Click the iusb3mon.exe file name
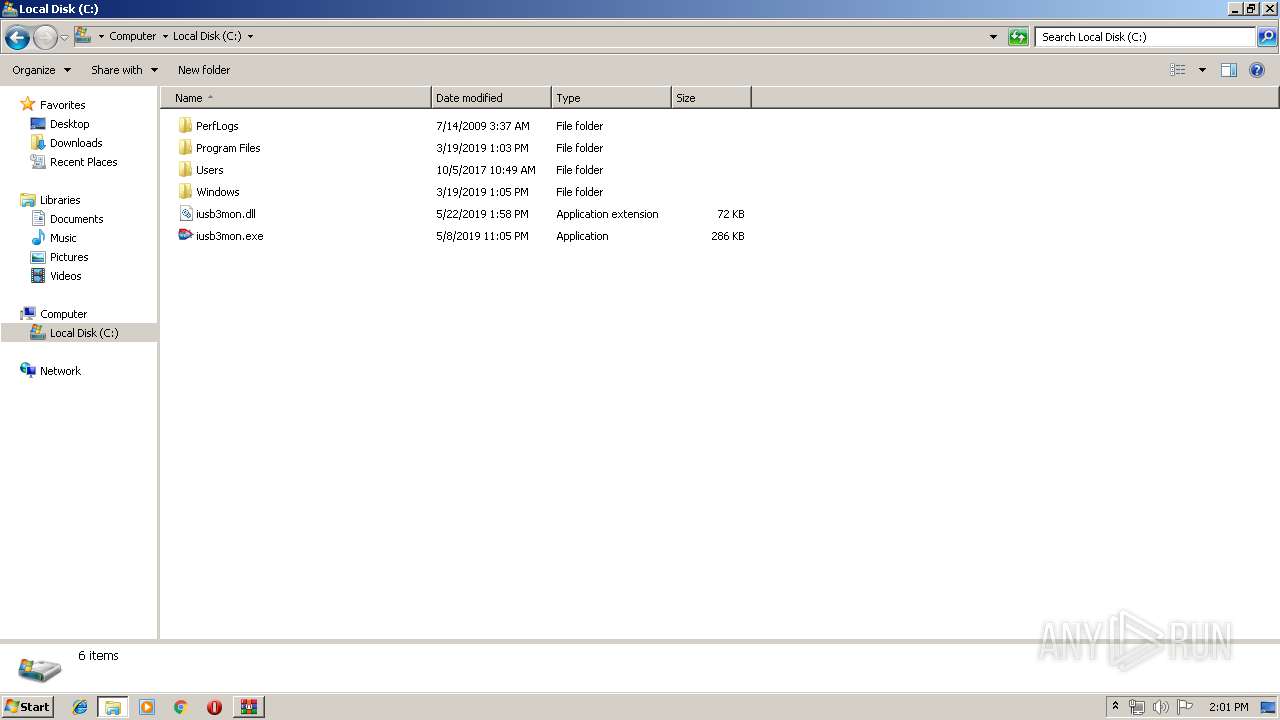Screen dimensions: 1280x720 230,236
